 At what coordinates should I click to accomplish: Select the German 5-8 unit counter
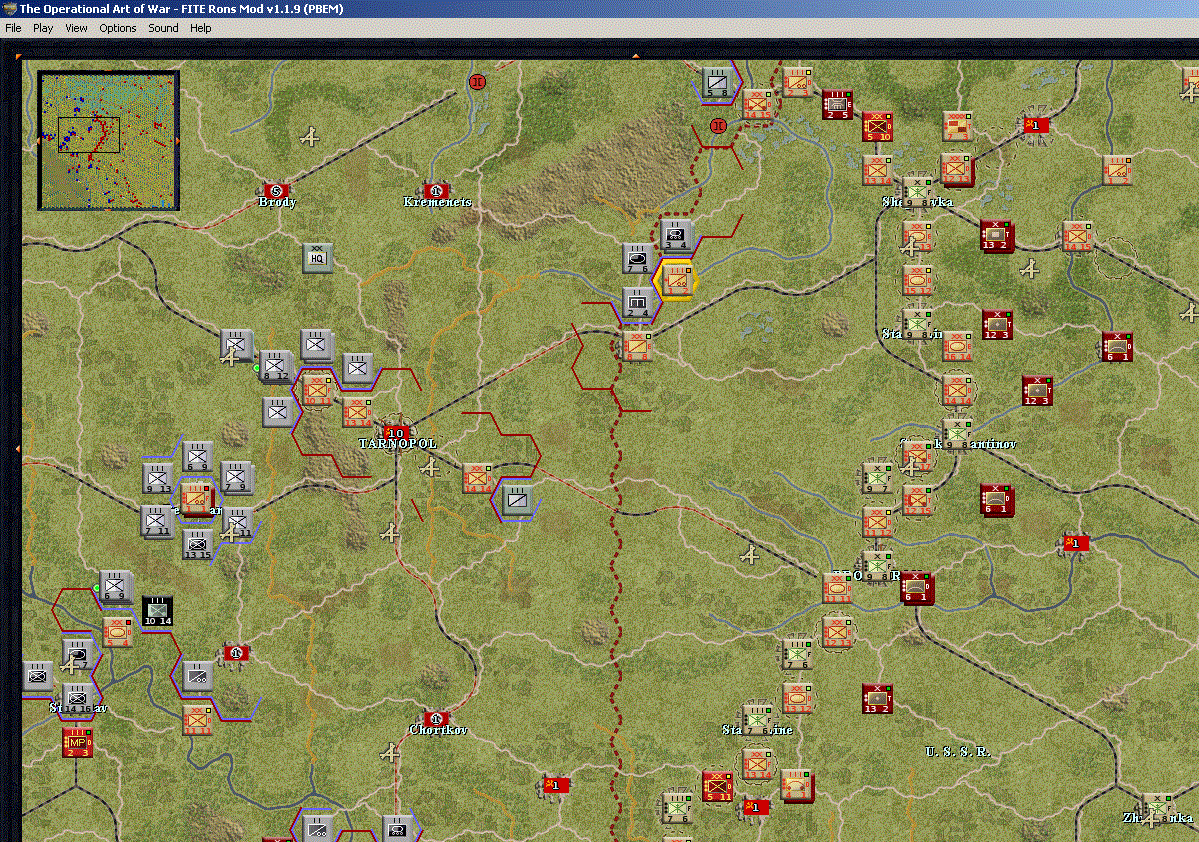point(716,83)
